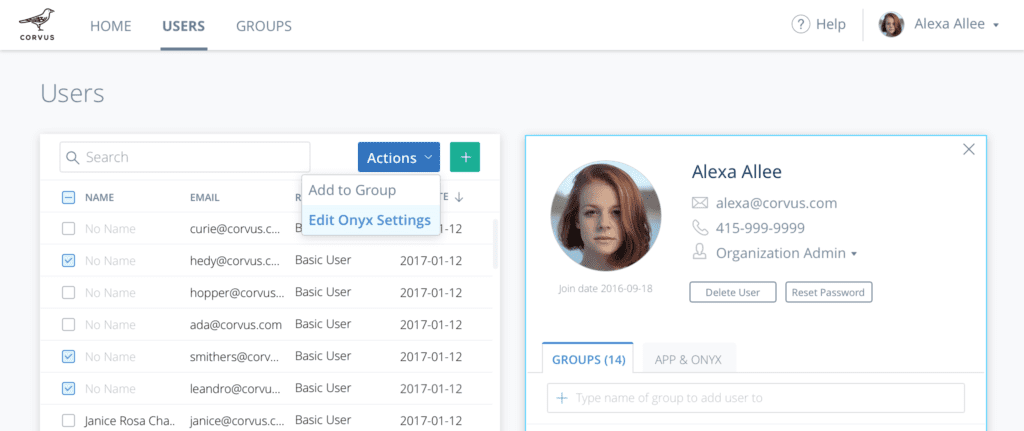
Task: Open the Actions dropdown button
Action: point(399,157)
